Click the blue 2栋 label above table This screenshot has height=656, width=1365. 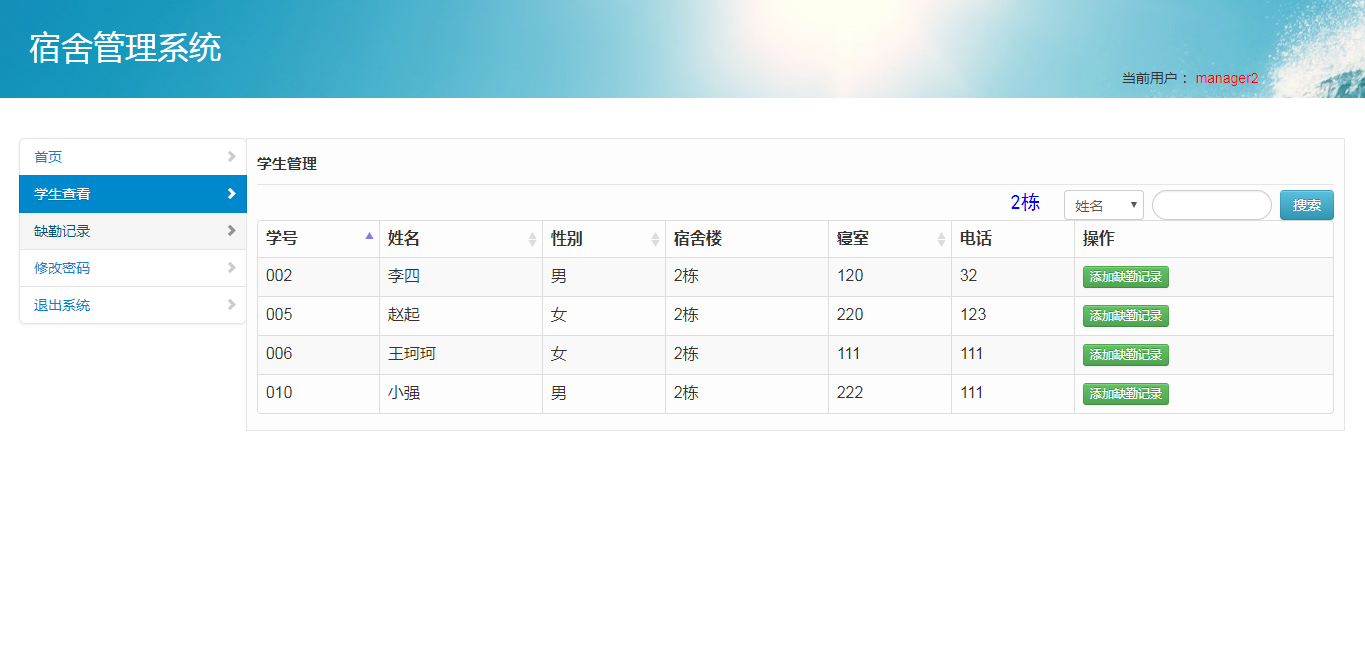click(1025, 203)
